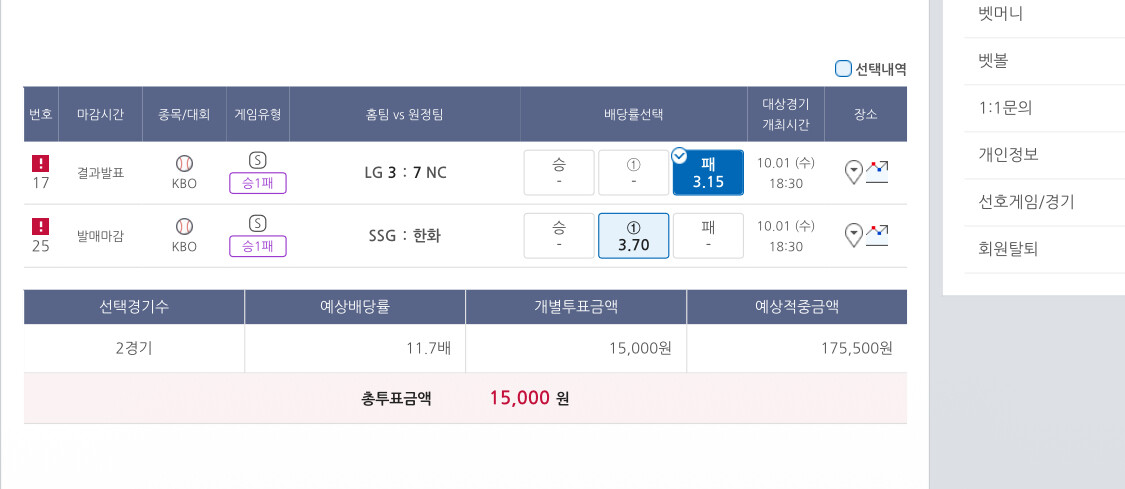Open odds trend chart for SSG vs 한화
This screenshot has height=489, width=1125.
[877, 235]
